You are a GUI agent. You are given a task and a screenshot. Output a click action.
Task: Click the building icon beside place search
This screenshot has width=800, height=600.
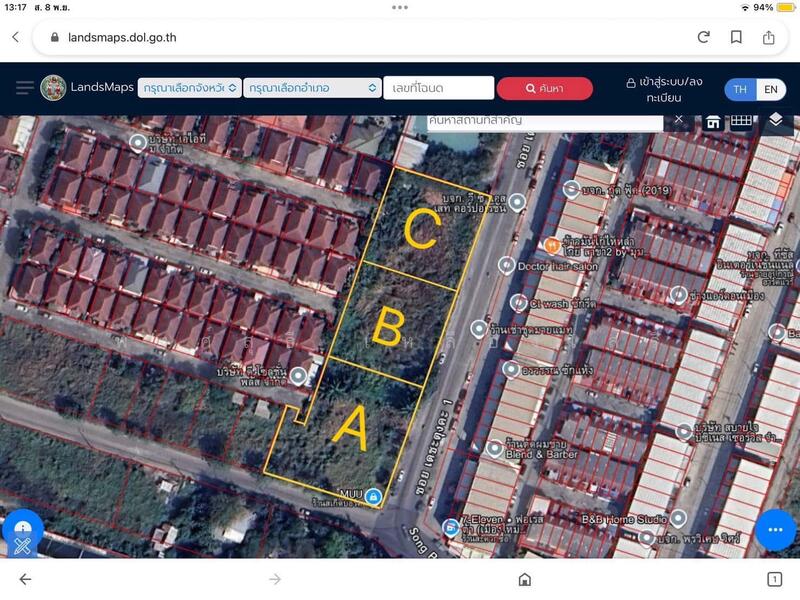[713, 121]
